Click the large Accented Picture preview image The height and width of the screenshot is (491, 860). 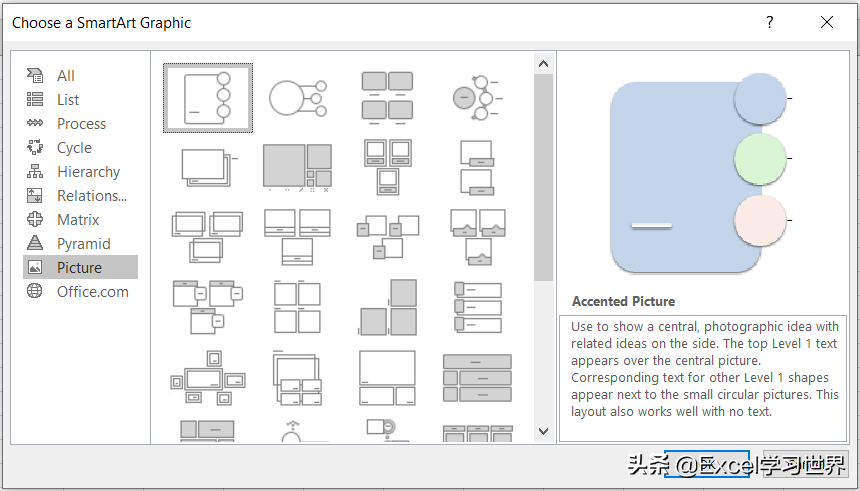[x=701, y=174]
